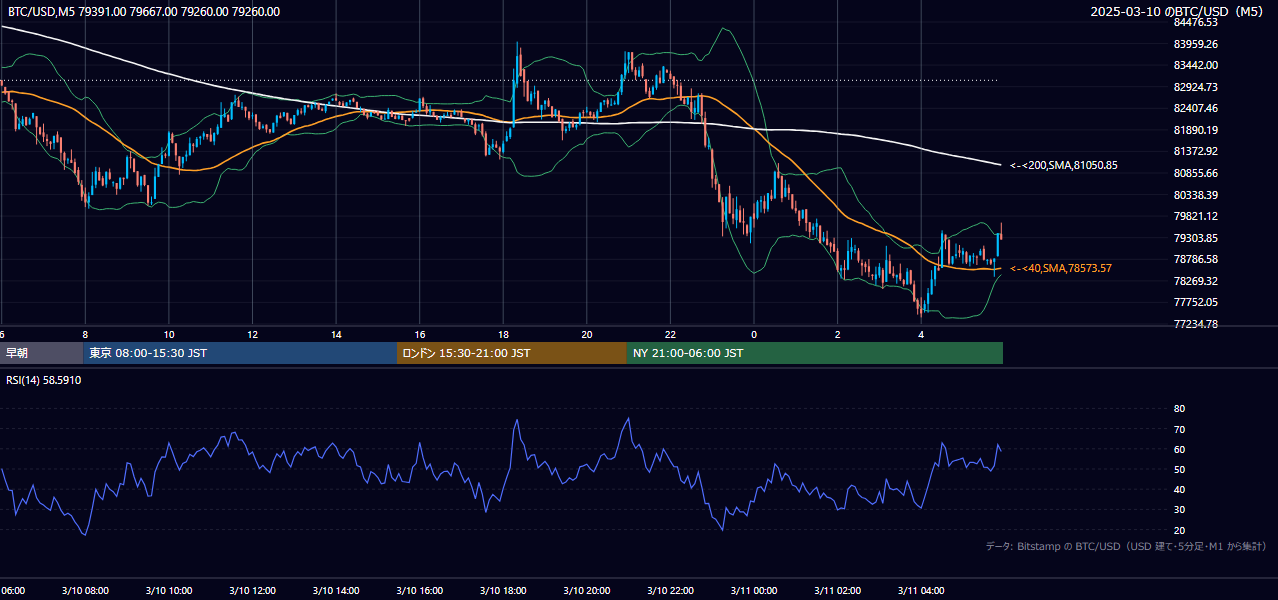Click the RSI(14) 58.5910 indicator label
This screenshot has height=600, width=1278.
(44, 381)
